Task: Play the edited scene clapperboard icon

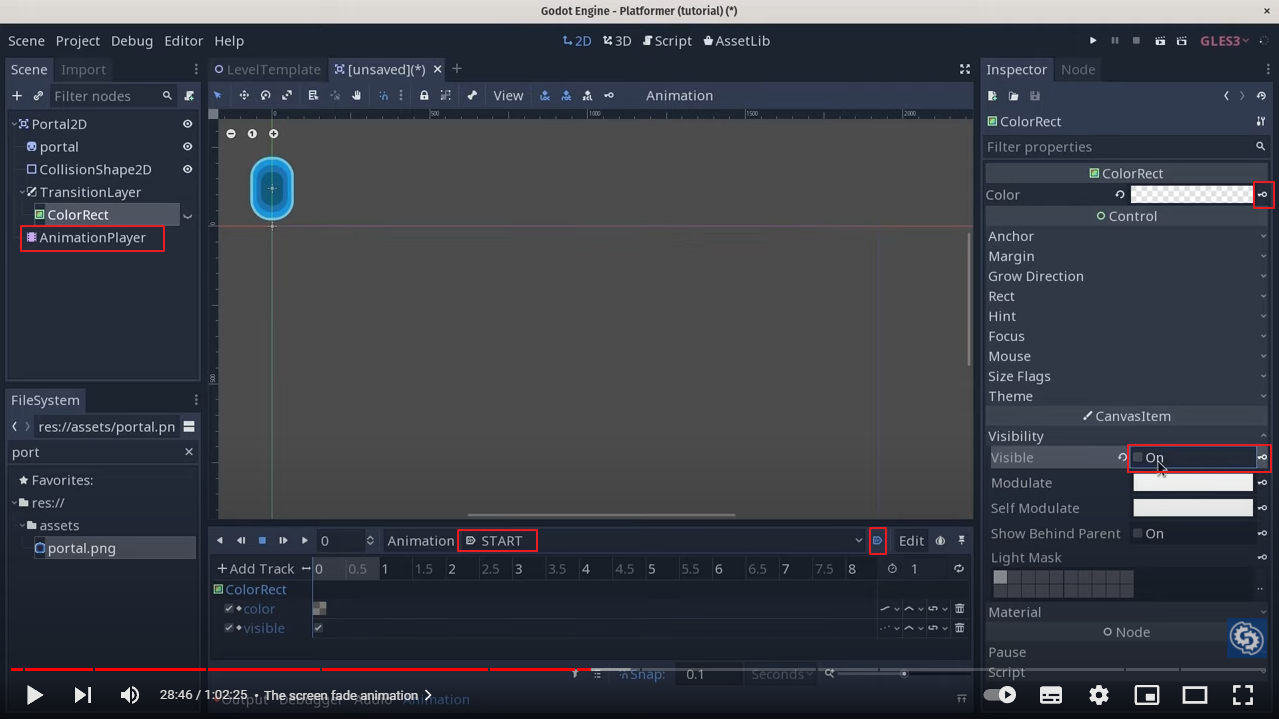Action: point(1160,41)
